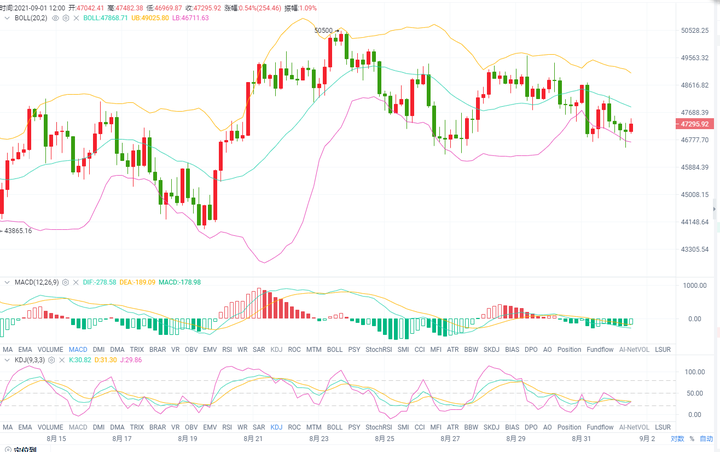Image resolution: width=720 pixels, height=452 pixels.
Task: Select BOLL tab in bottom indicator row
Action: click(x=335, y=427)
